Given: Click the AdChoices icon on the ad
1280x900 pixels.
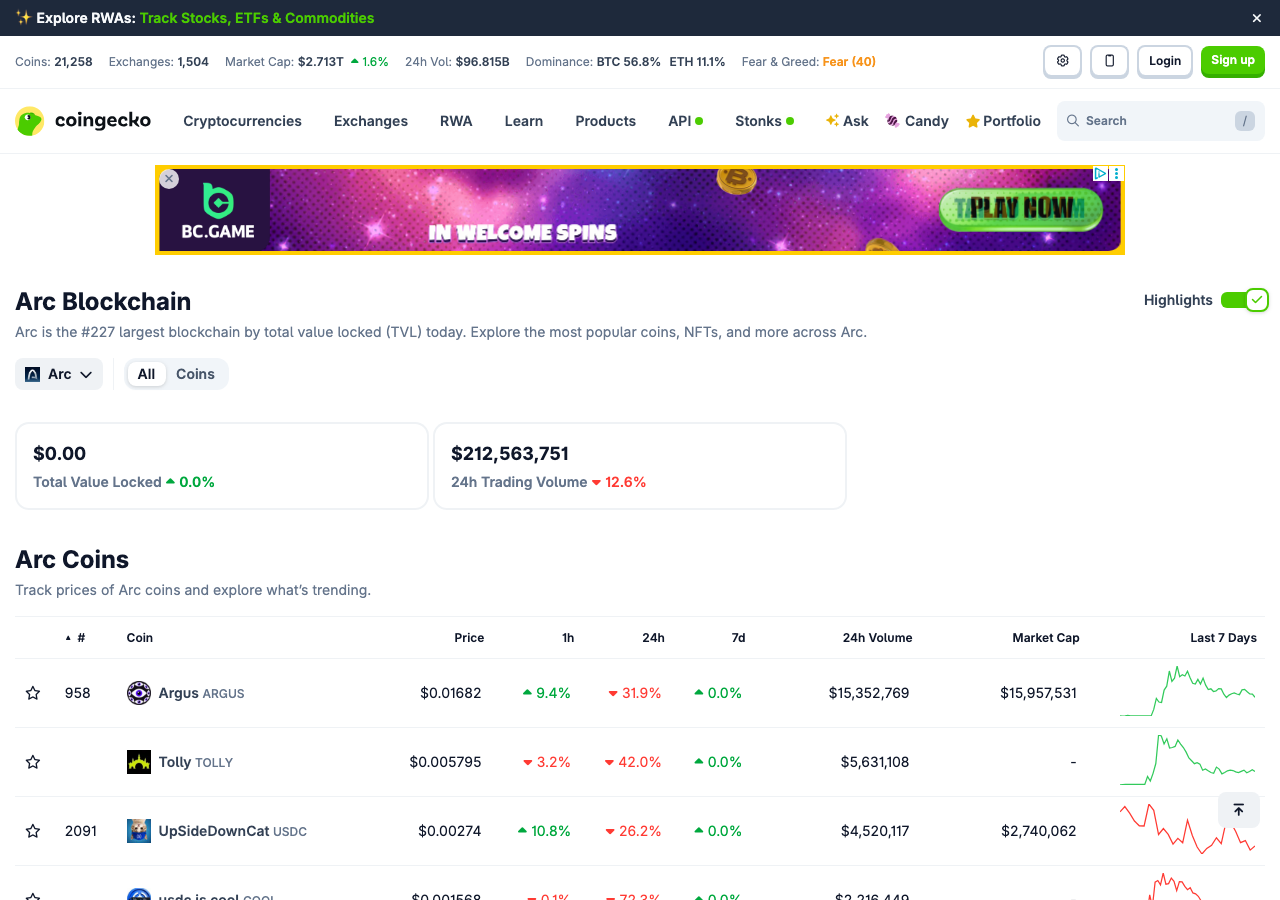Looking at the screenshot, I should [x=1100, y=173].
